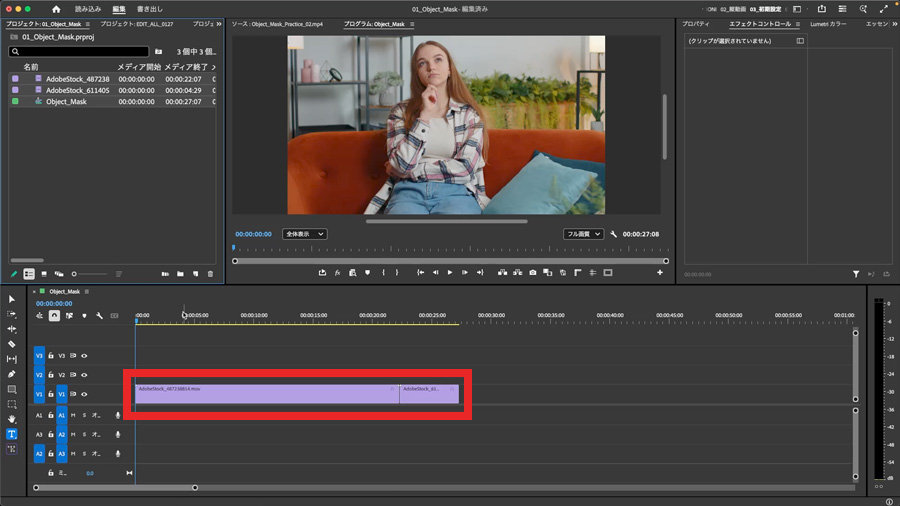The height and width of the screenshot is (506, 900).
Task: Select the Type tool
Action: coord(11,434)
